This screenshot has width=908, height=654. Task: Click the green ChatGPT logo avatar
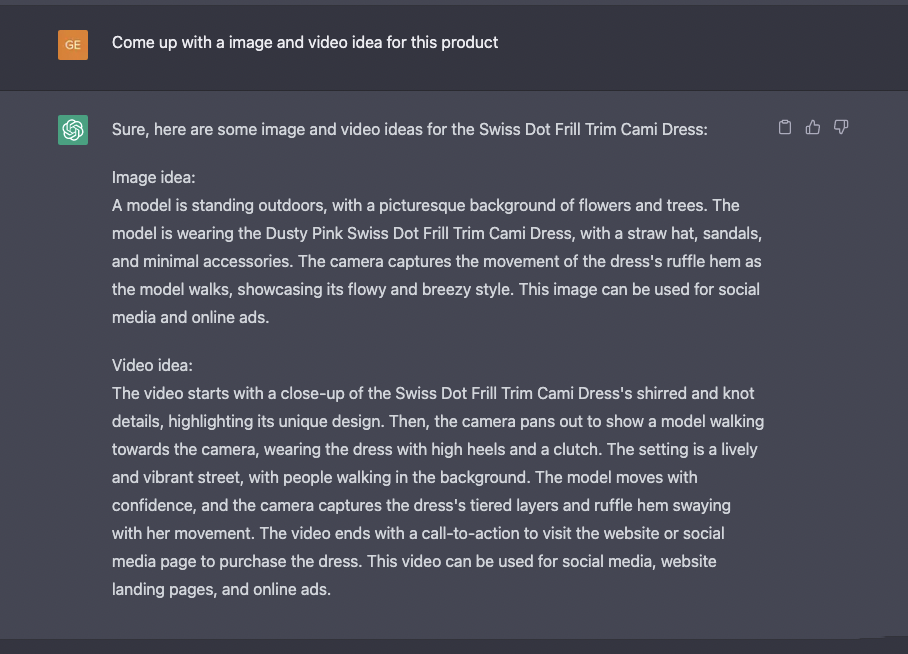pyautogui.click(x=73, y=130)
